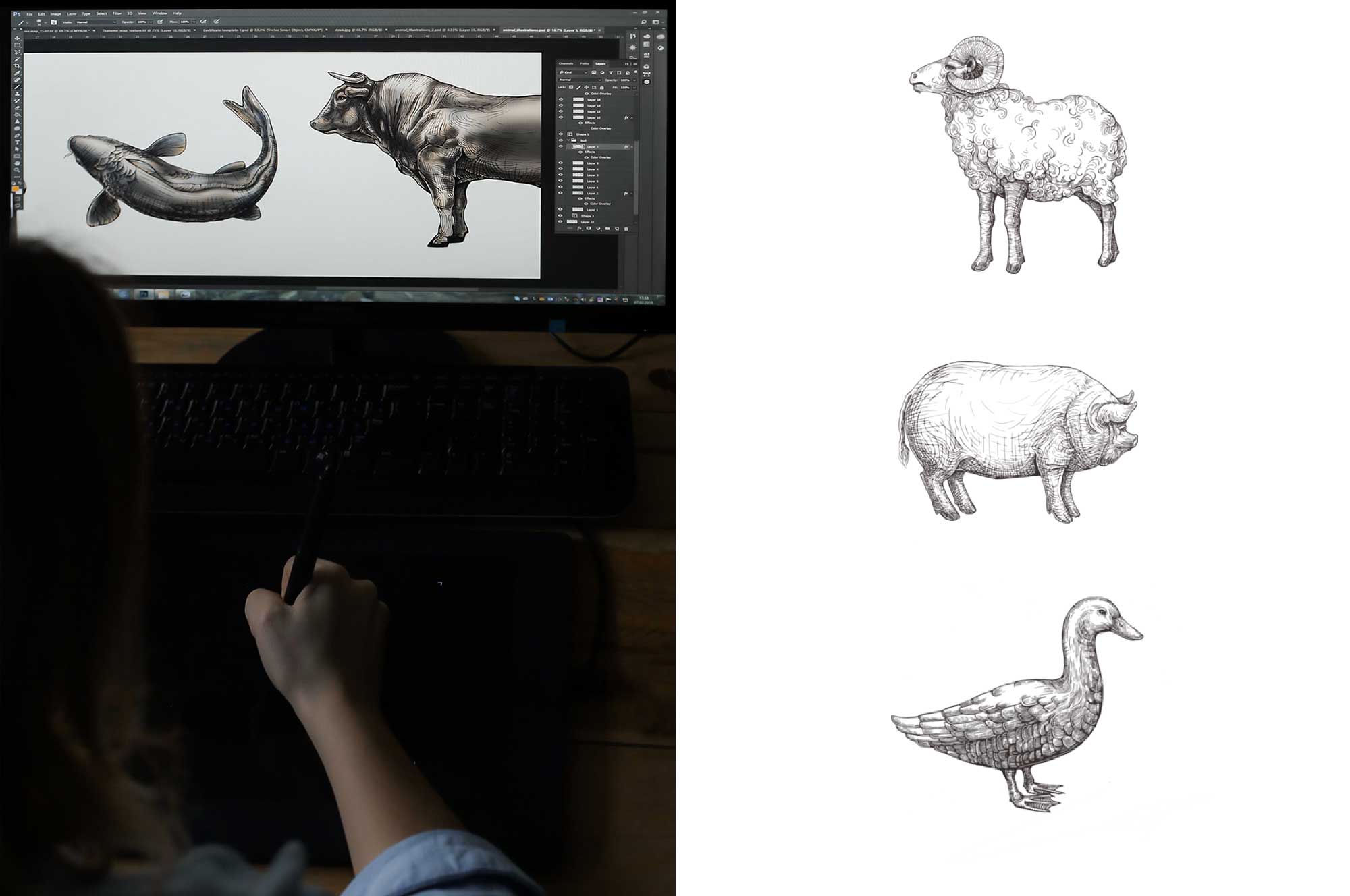This screenshot has width=1350, height=896.
Task: Click the orange foreground color swatch
Action: click(15, 188)
